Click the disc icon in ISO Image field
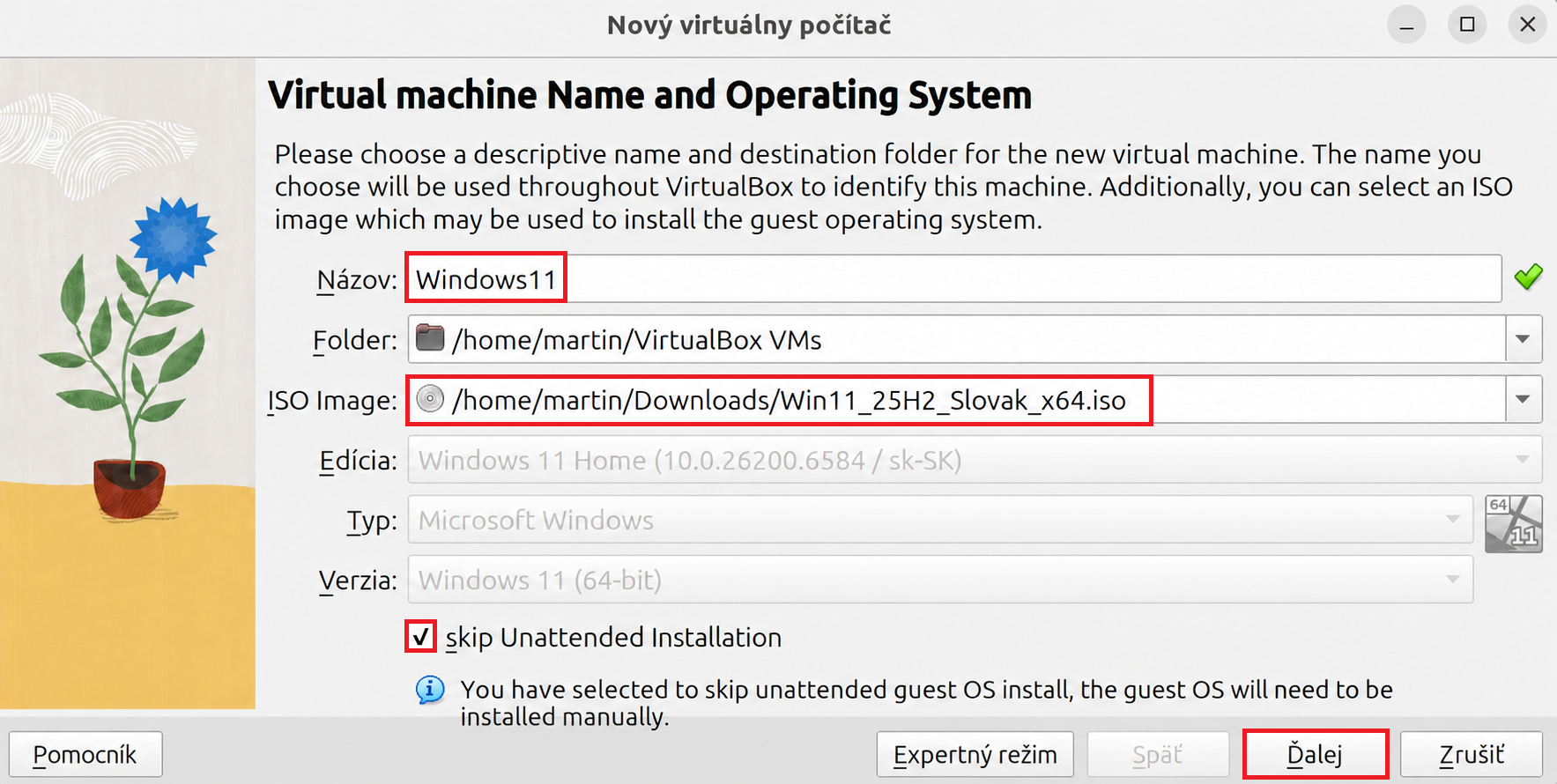Image resolution: width=1557 pixels, height=784 pixels. [x=430, y=399]
